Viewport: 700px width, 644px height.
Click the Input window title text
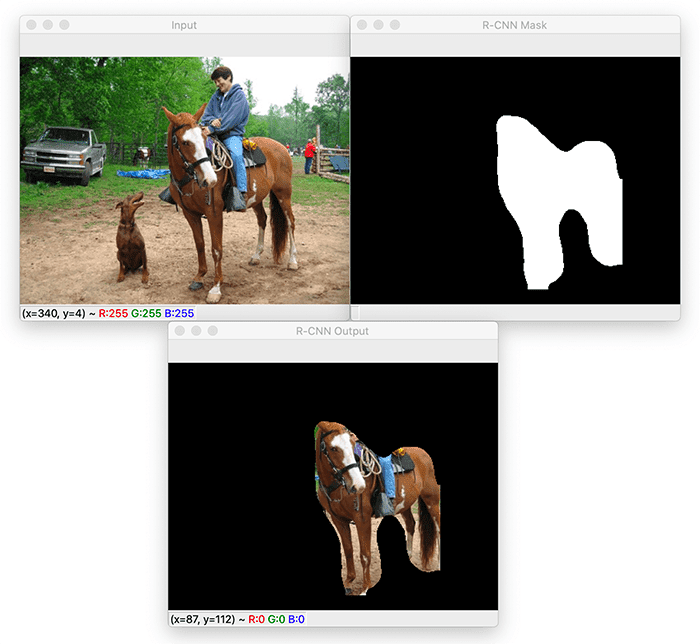coord(184,25)
